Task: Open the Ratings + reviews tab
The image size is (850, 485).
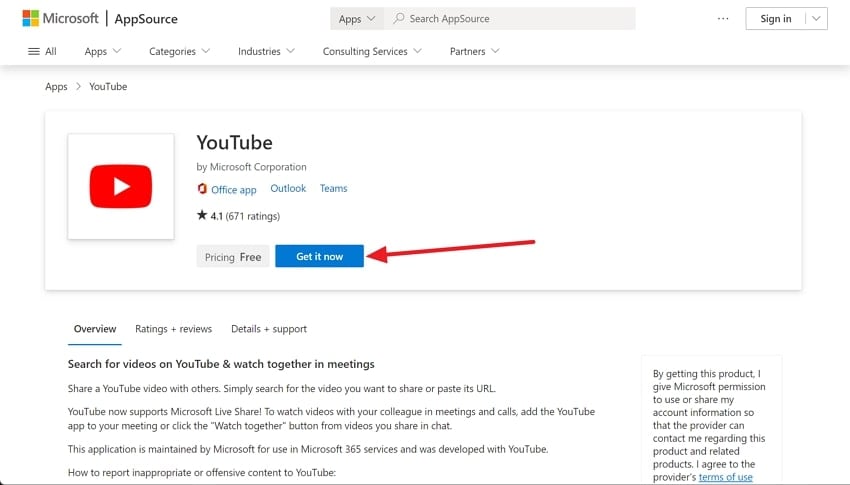Action: click(173, 329)
